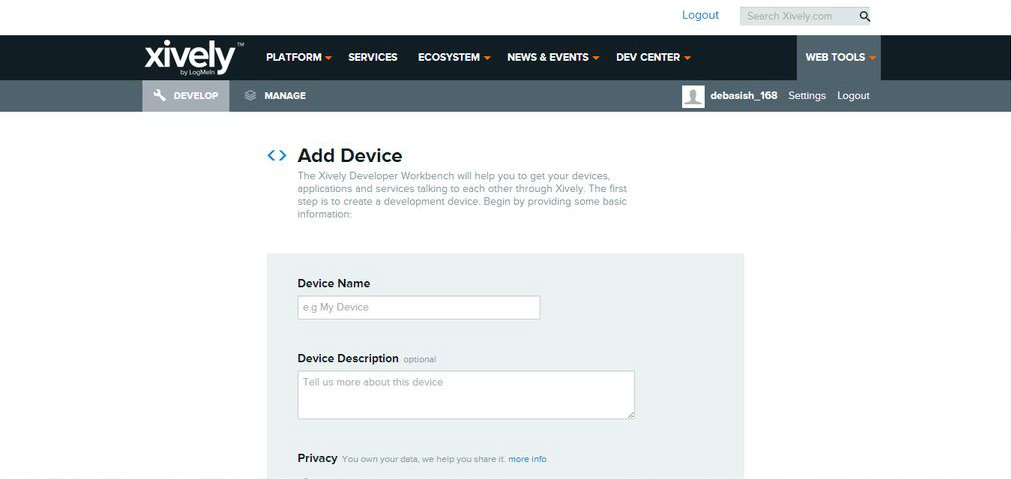This screenshot has width=1011, height=479.
Task: Focus the Device Description text area
Action: (x=466, y=395)
